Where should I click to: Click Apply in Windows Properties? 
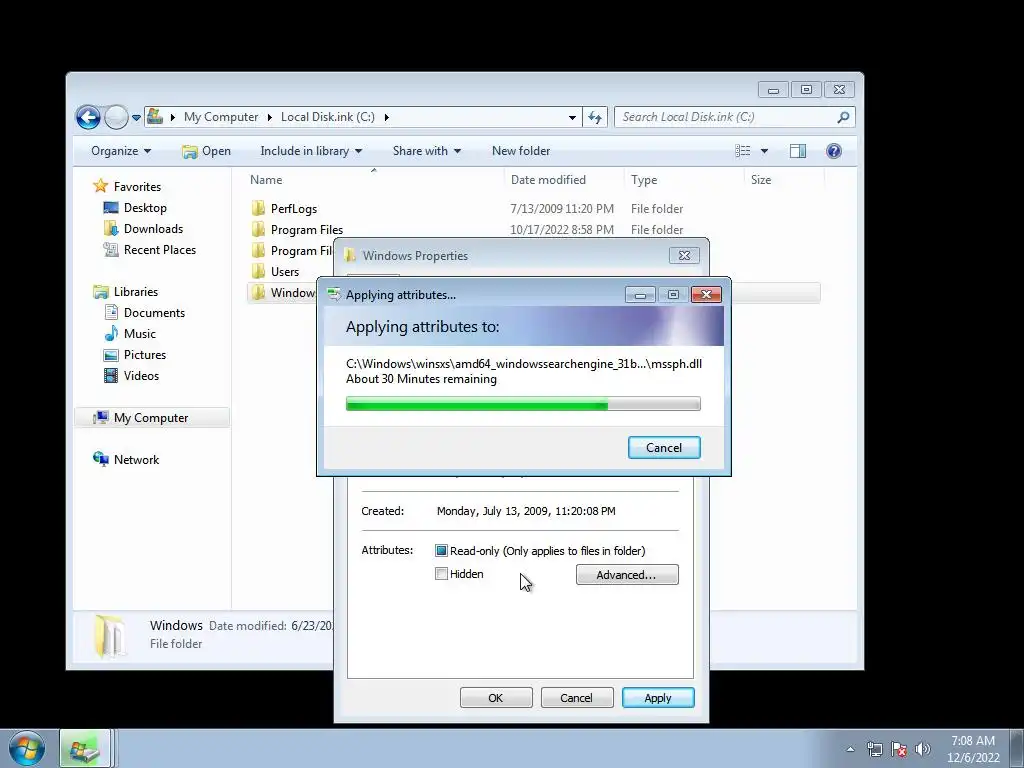(658, 697)
